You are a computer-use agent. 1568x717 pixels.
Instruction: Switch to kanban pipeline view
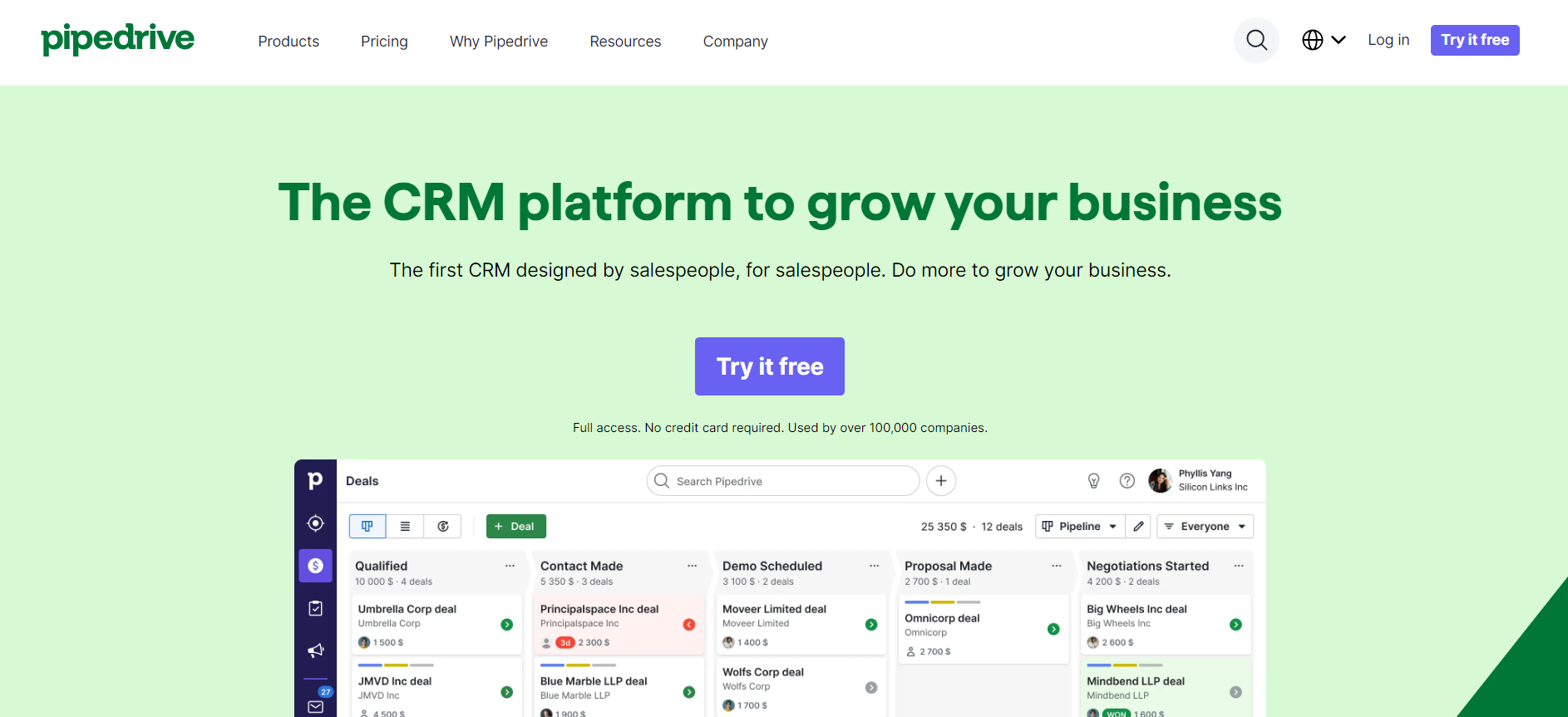click(367, 527)
